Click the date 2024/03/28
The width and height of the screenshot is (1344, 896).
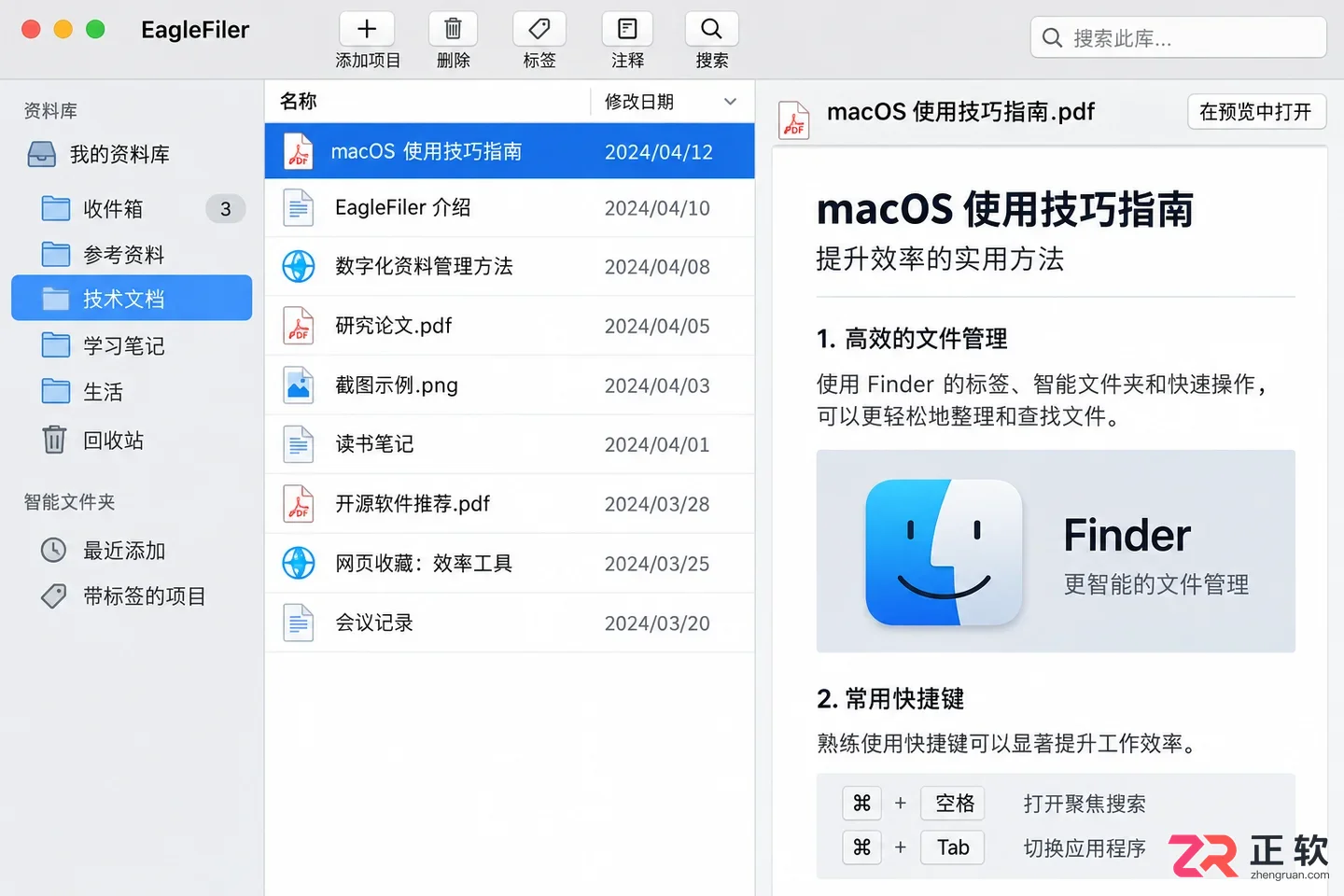[x=657, y=504]
